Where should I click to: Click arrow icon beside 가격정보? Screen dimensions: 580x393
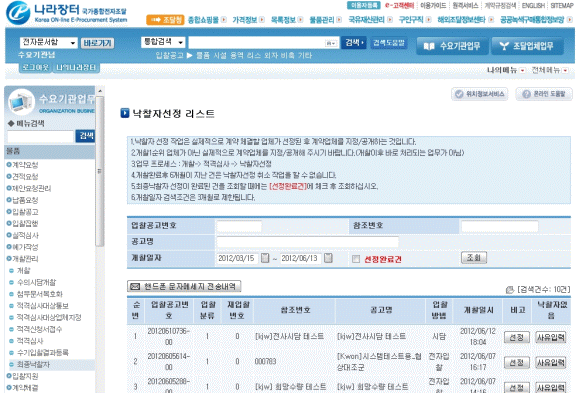pos(262,20)
